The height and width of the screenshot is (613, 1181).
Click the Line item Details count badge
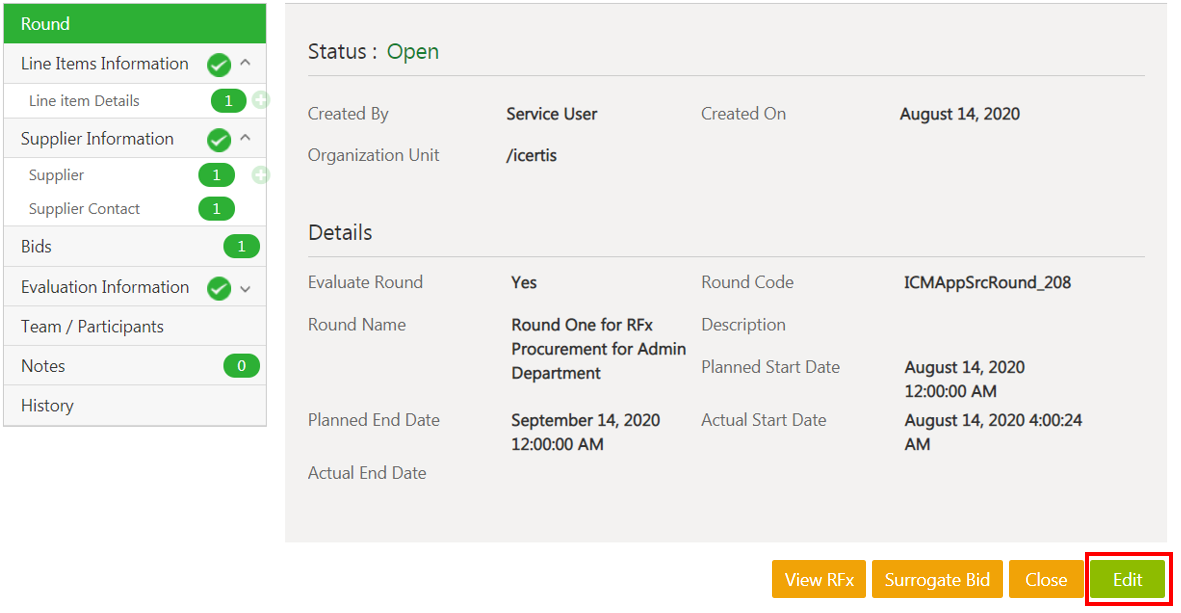click(228, 101)
